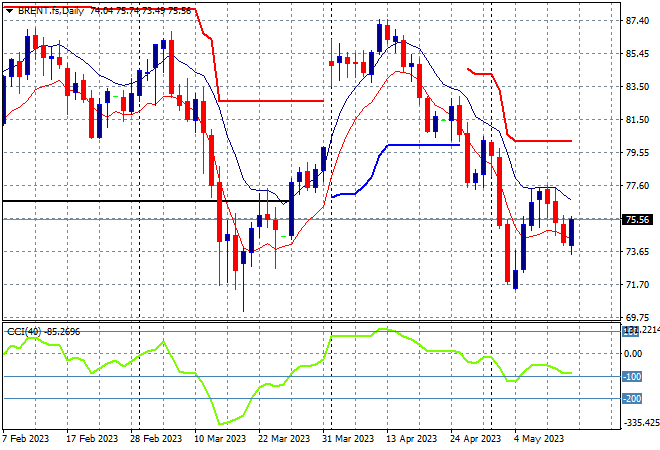The height and width of the screenshot is (450, 660).
Task: Select the last blue candle on the chart
Action: (572, 232)
